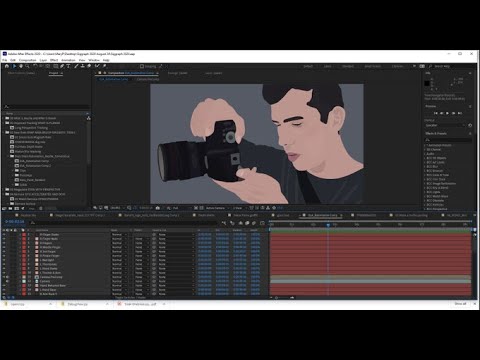Open the Effect menu

pos(54,60)
